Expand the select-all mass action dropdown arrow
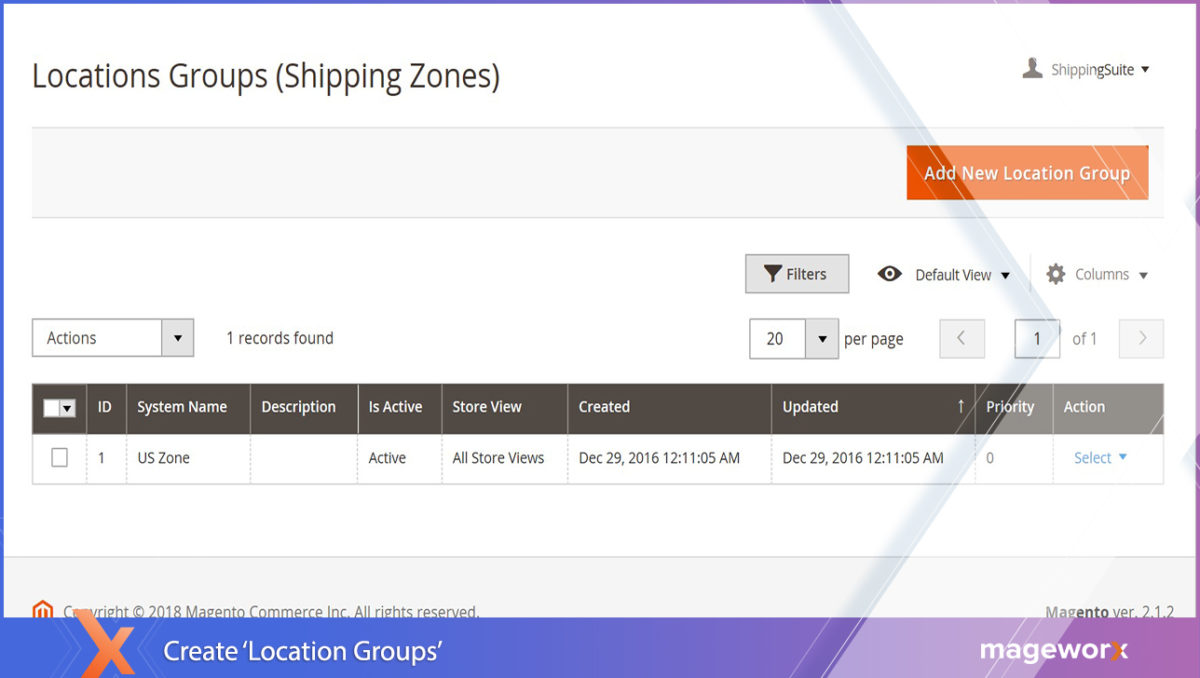The width and height of the screenshot is (1200, 678). (69, 408)
